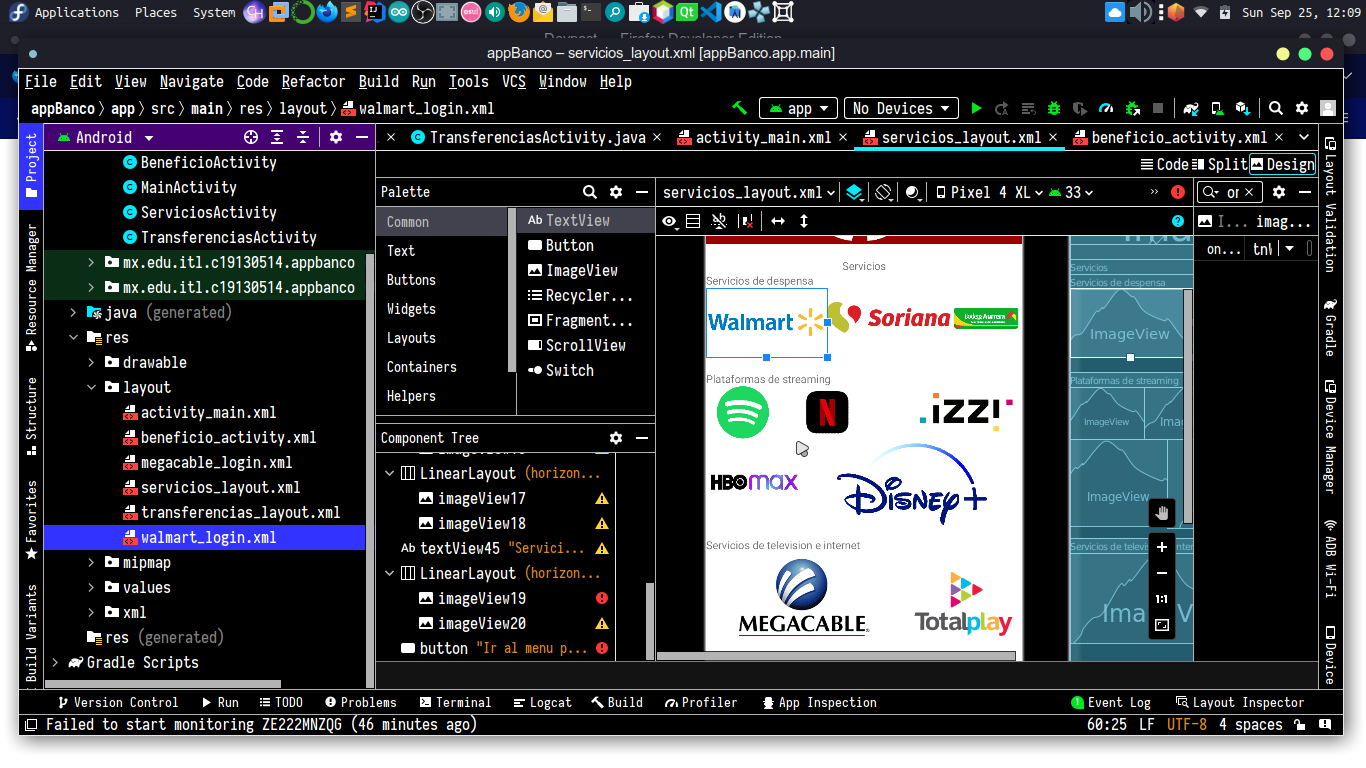Open the Layout Inspector
The width and height of the screenshot is (1366, 768).
point(1240,702)
